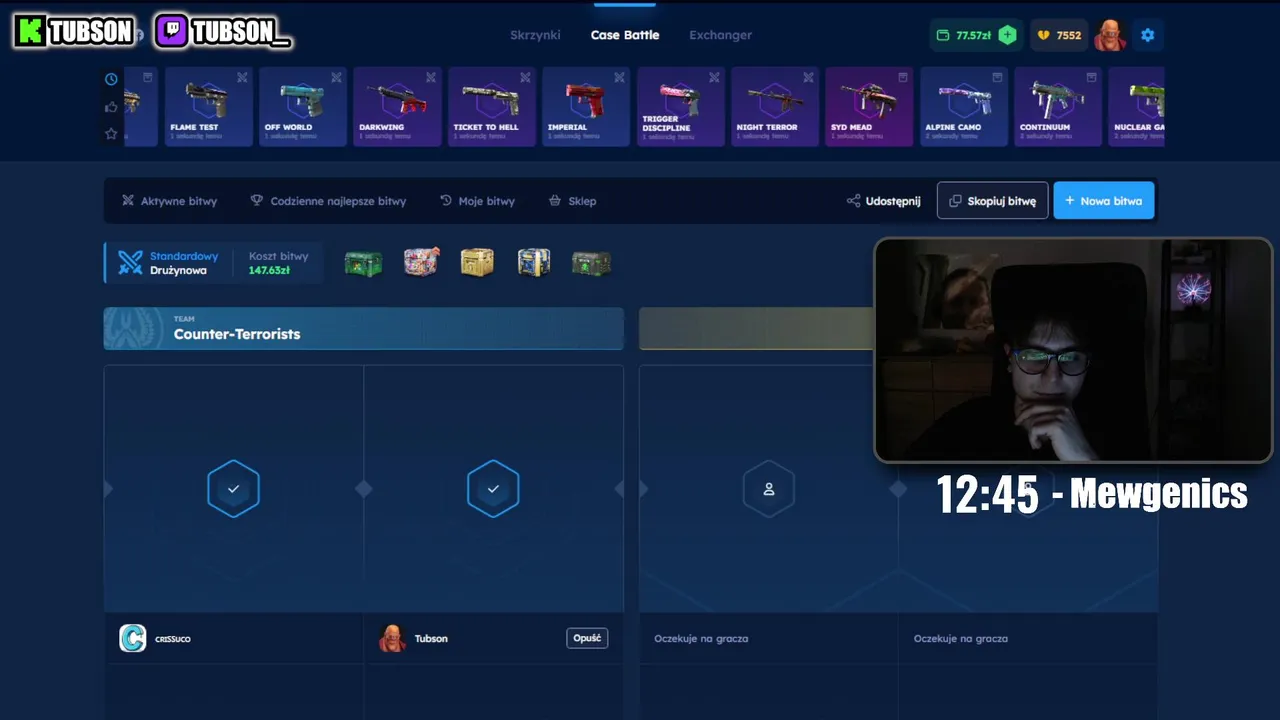The height and width of the screenshot is (720, 1280).
Task: Click Skopiuj bitwę button
Action: click(x=992, y=201)
